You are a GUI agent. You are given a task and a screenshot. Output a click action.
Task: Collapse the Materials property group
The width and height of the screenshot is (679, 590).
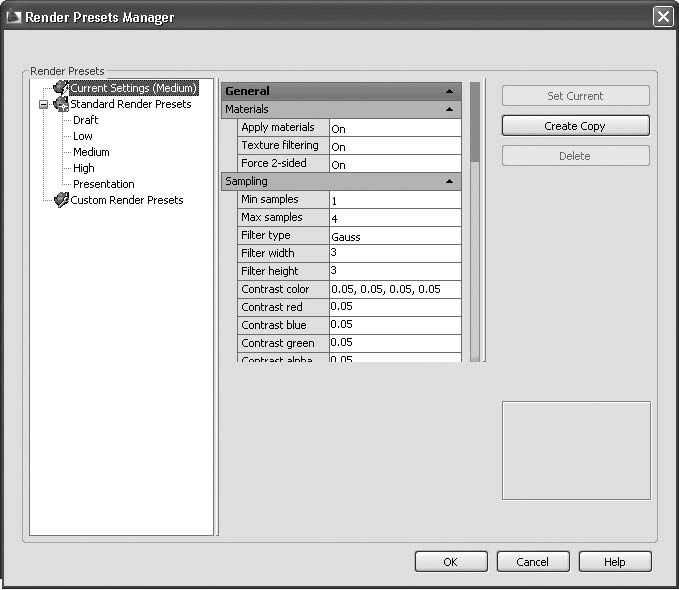click(449, 109)
